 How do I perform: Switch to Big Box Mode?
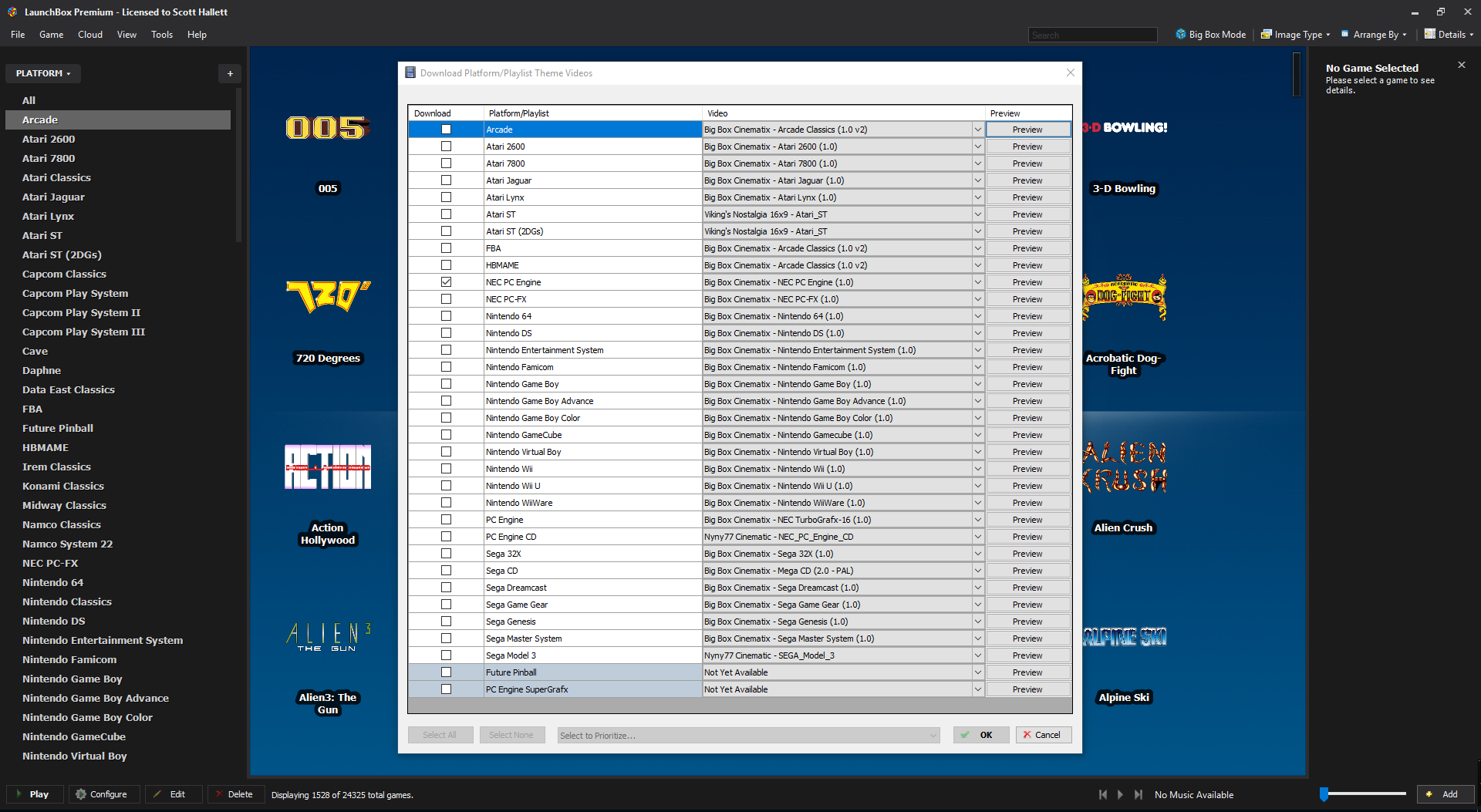tap(1210, 35)
